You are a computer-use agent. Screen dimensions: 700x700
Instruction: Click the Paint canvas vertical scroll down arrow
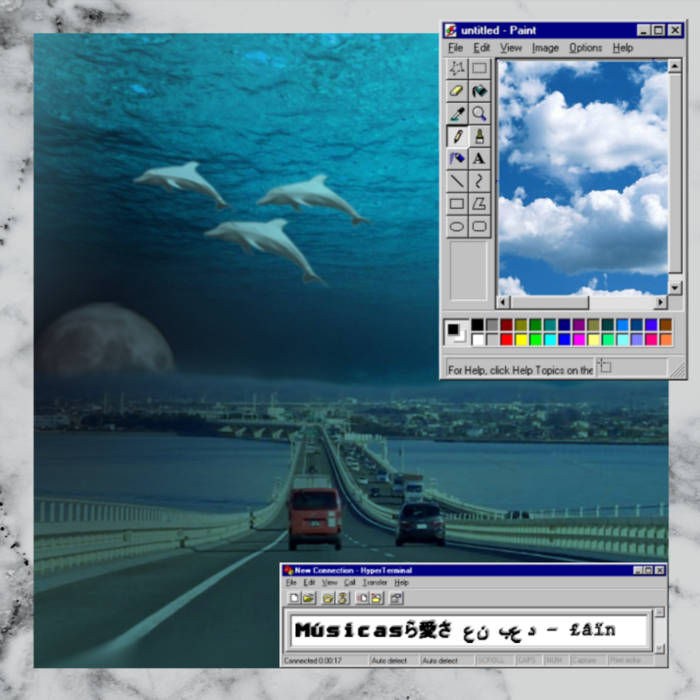674,288
